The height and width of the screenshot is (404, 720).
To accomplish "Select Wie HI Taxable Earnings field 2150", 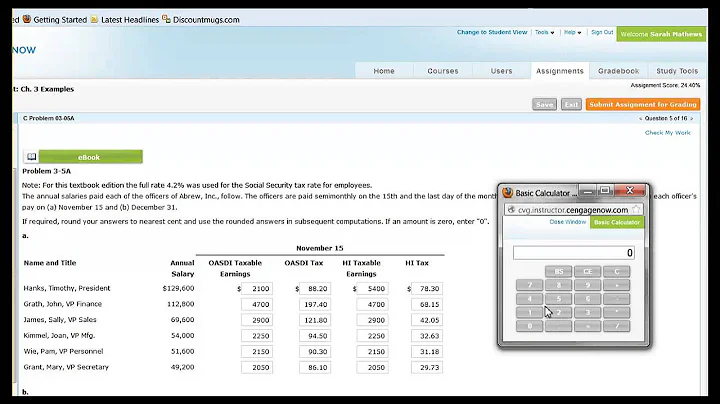I will (x=372, y=352).
